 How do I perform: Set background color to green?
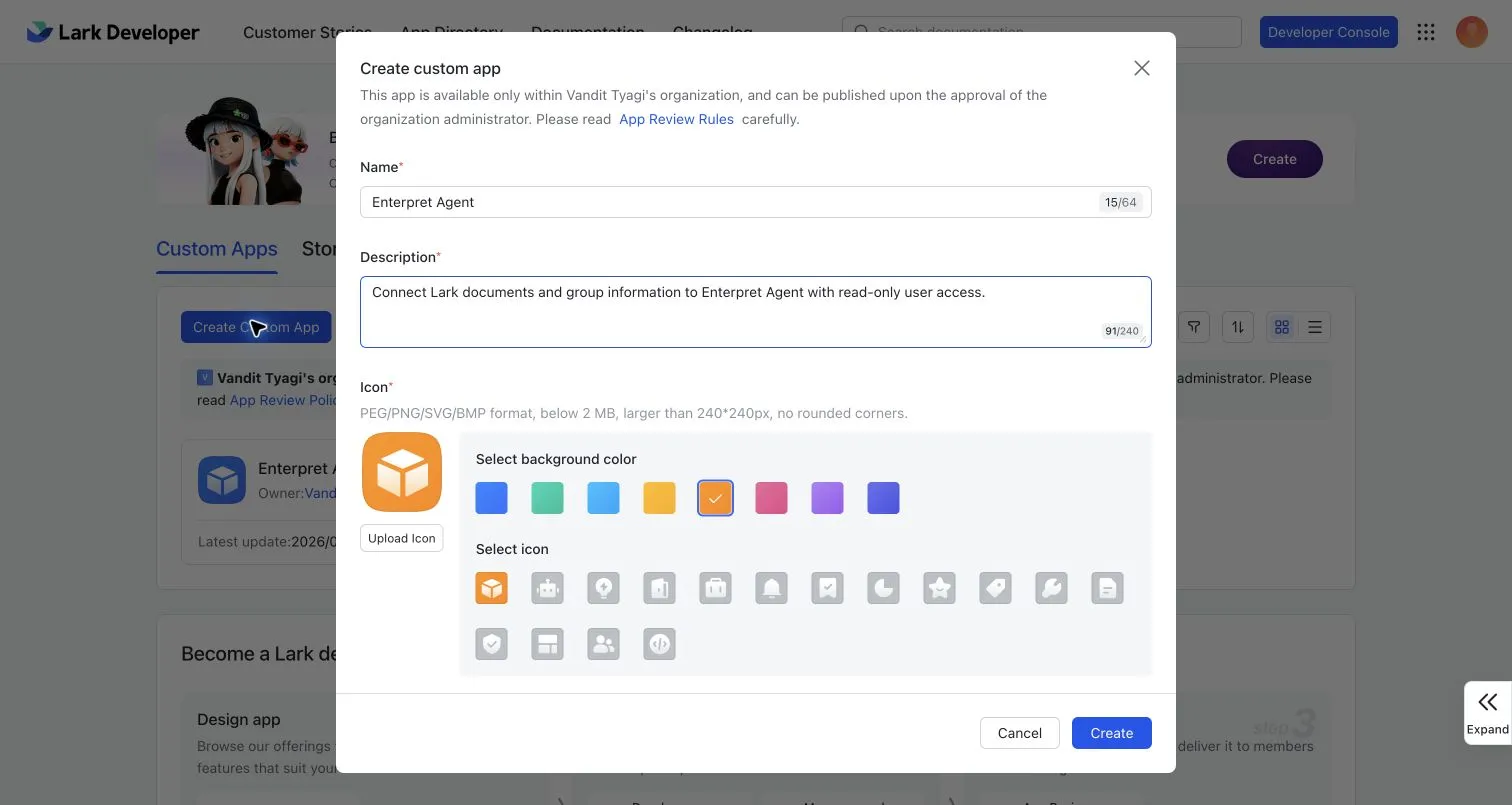pos(548,498)
